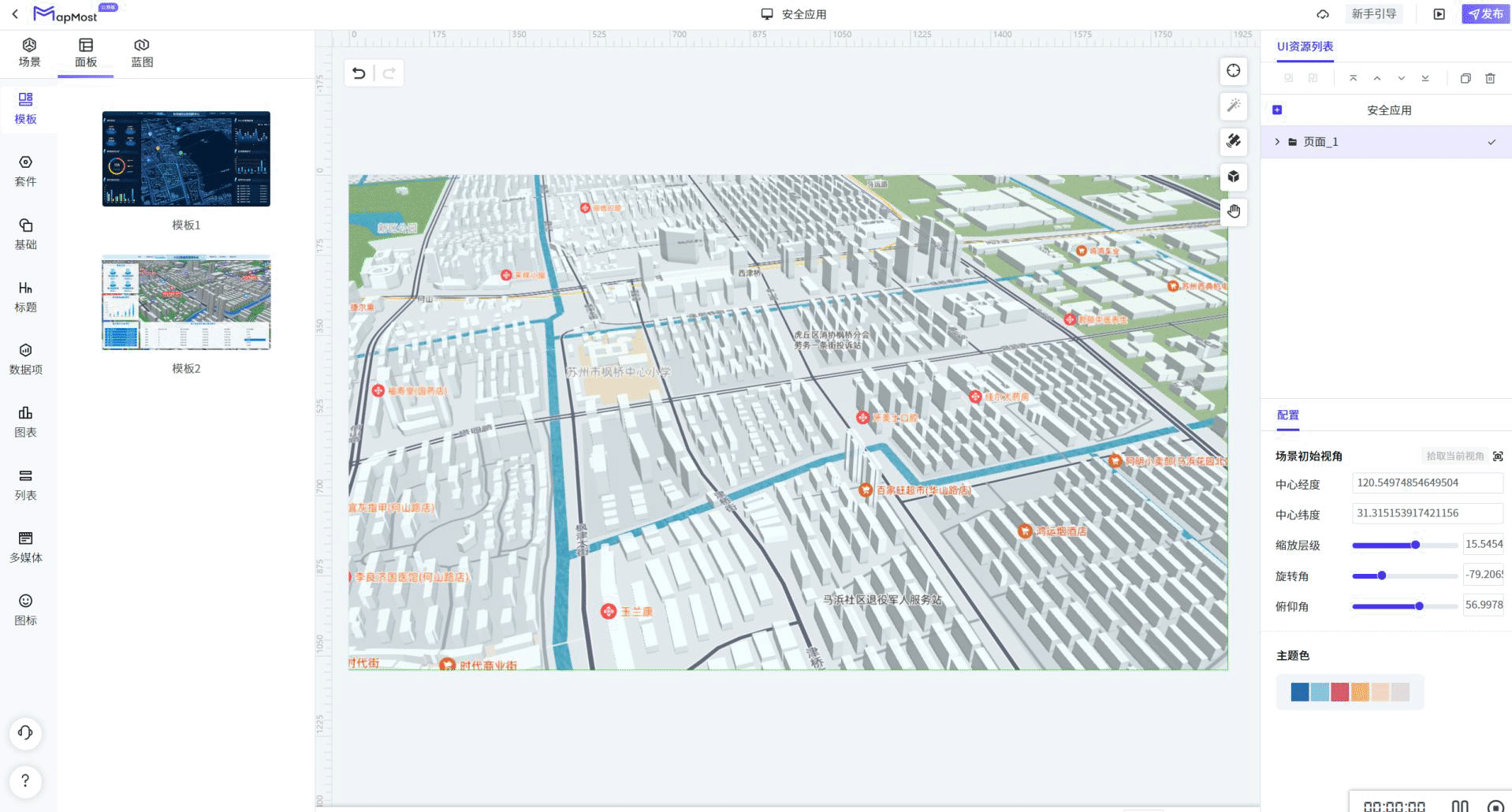1512x812 pixels.
Task: Open the 多媒体 multimedia category
Action: click(x=25, y=547)
